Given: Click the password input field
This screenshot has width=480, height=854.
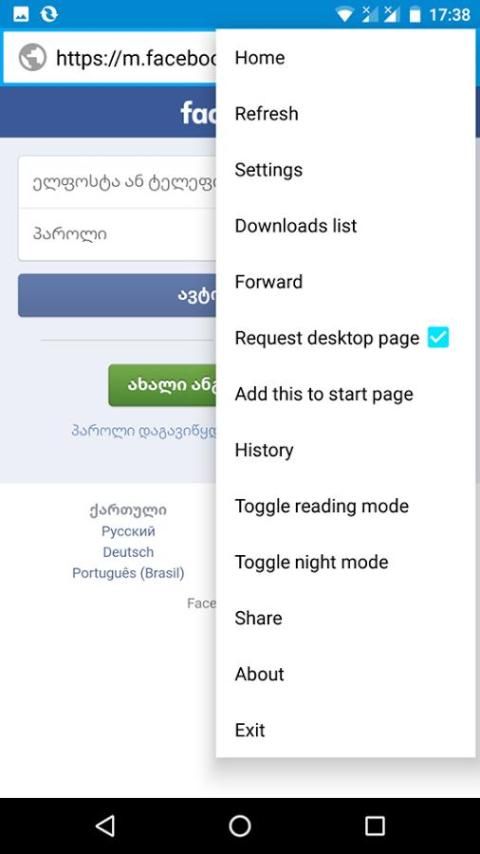Looking at the screenshot, I should point(117,234).
